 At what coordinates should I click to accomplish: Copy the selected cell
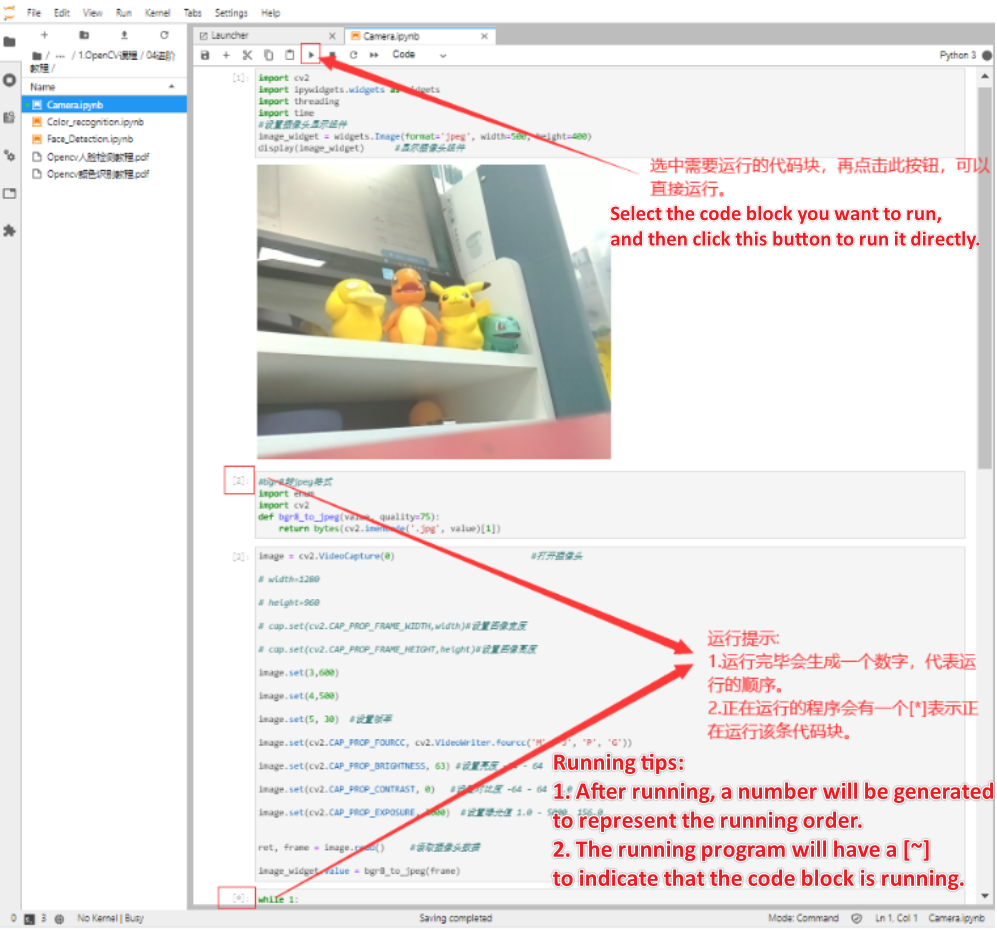point(269,55)
